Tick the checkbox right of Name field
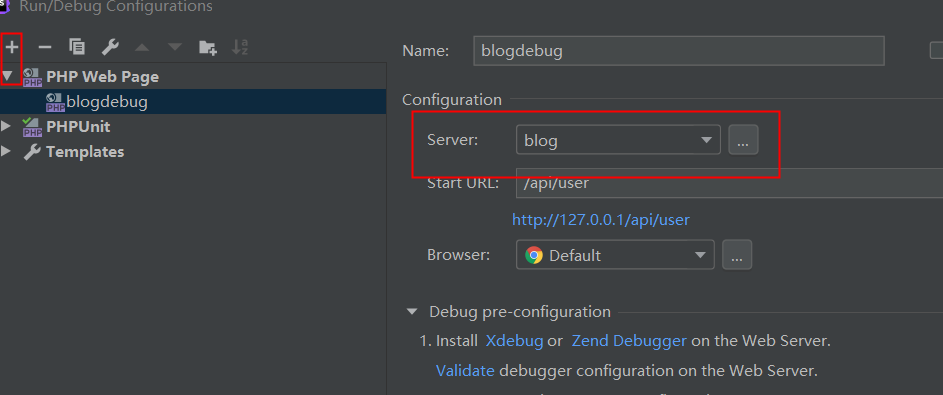Screen dimensions: 943x395 click(936, 51)
